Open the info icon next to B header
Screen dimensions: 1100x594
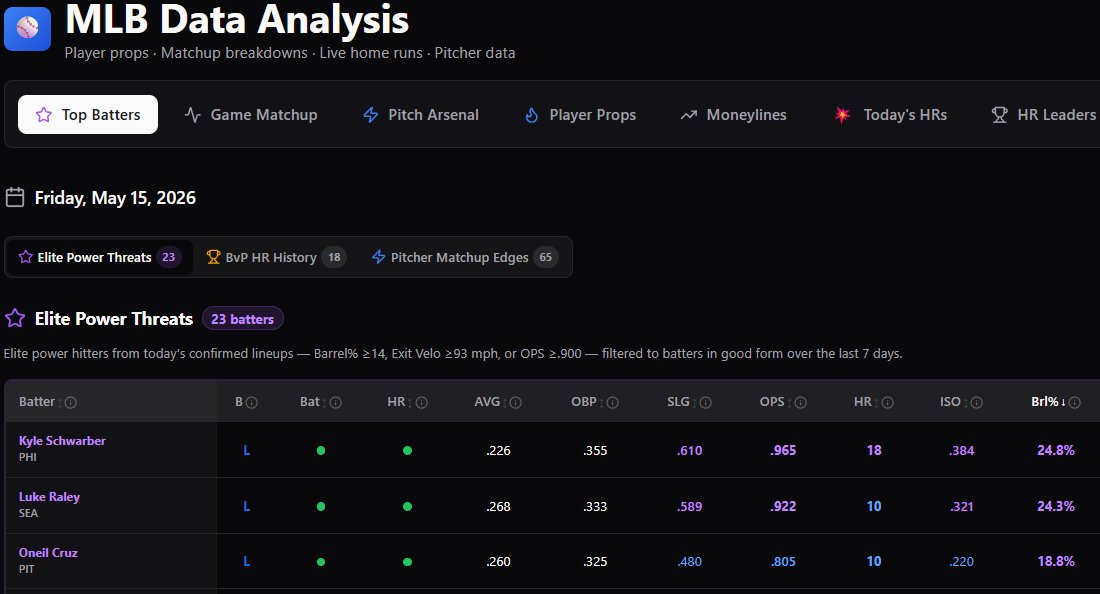coord(252,402)
